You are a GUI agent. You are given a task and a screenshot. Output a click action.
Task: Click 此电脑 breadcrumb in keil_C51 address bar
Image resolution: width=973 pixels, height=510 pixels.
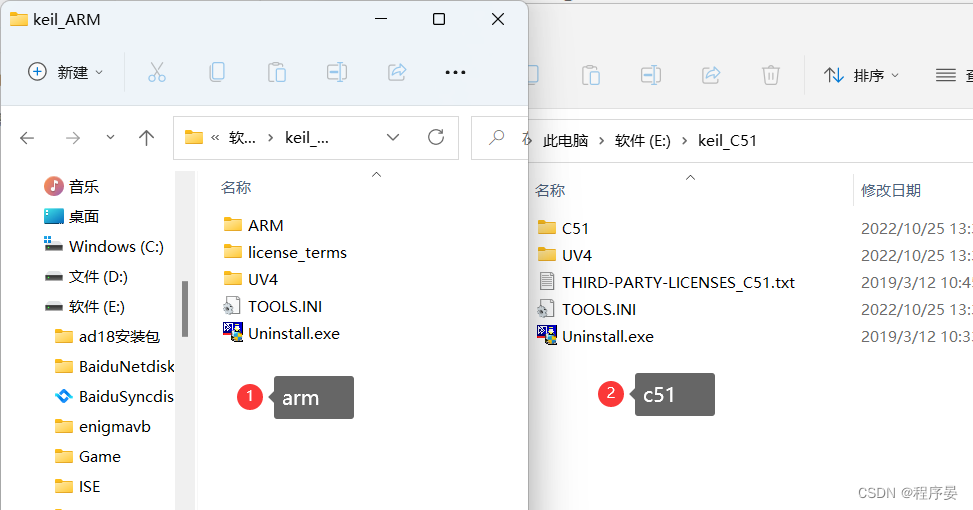pyautogui.click(x=565, y=141)
